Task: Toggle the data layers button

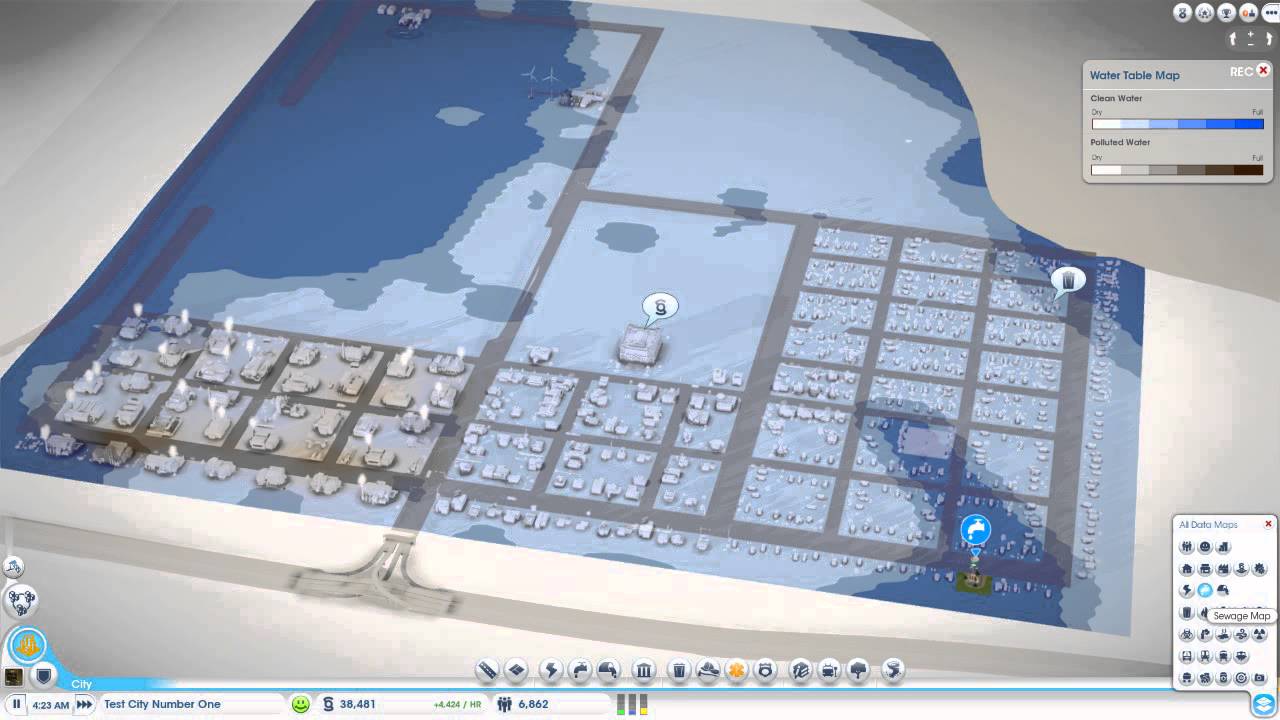Action: 1263,703
